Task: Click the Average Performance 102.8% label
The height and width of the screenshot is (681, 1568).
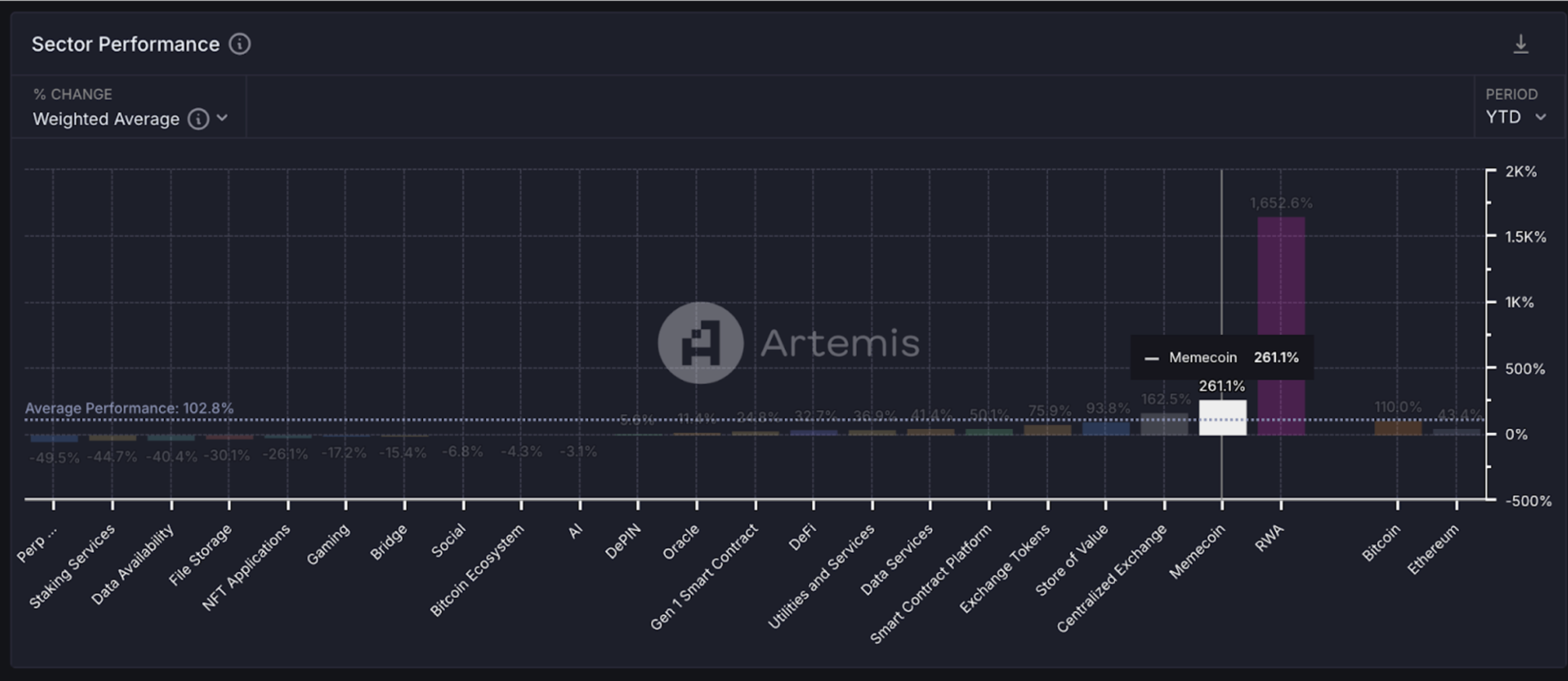Action: [129, 408]
